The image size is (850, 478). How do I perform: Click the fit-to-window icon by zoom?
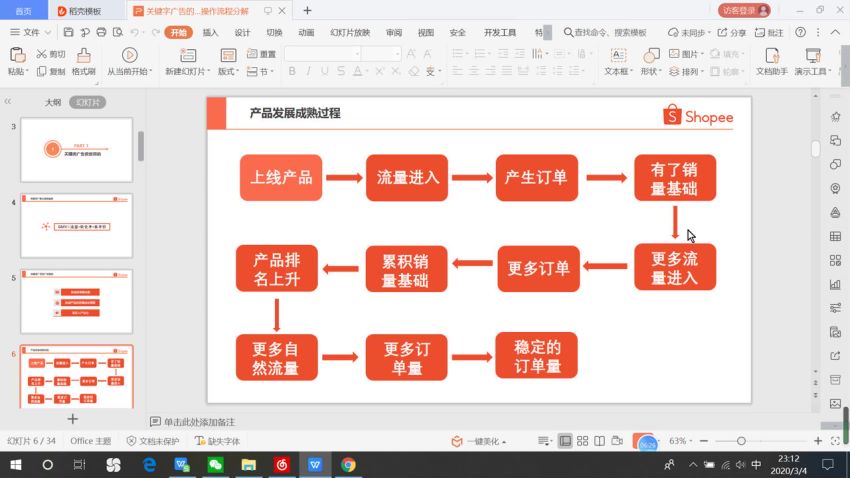coord(835,441)
